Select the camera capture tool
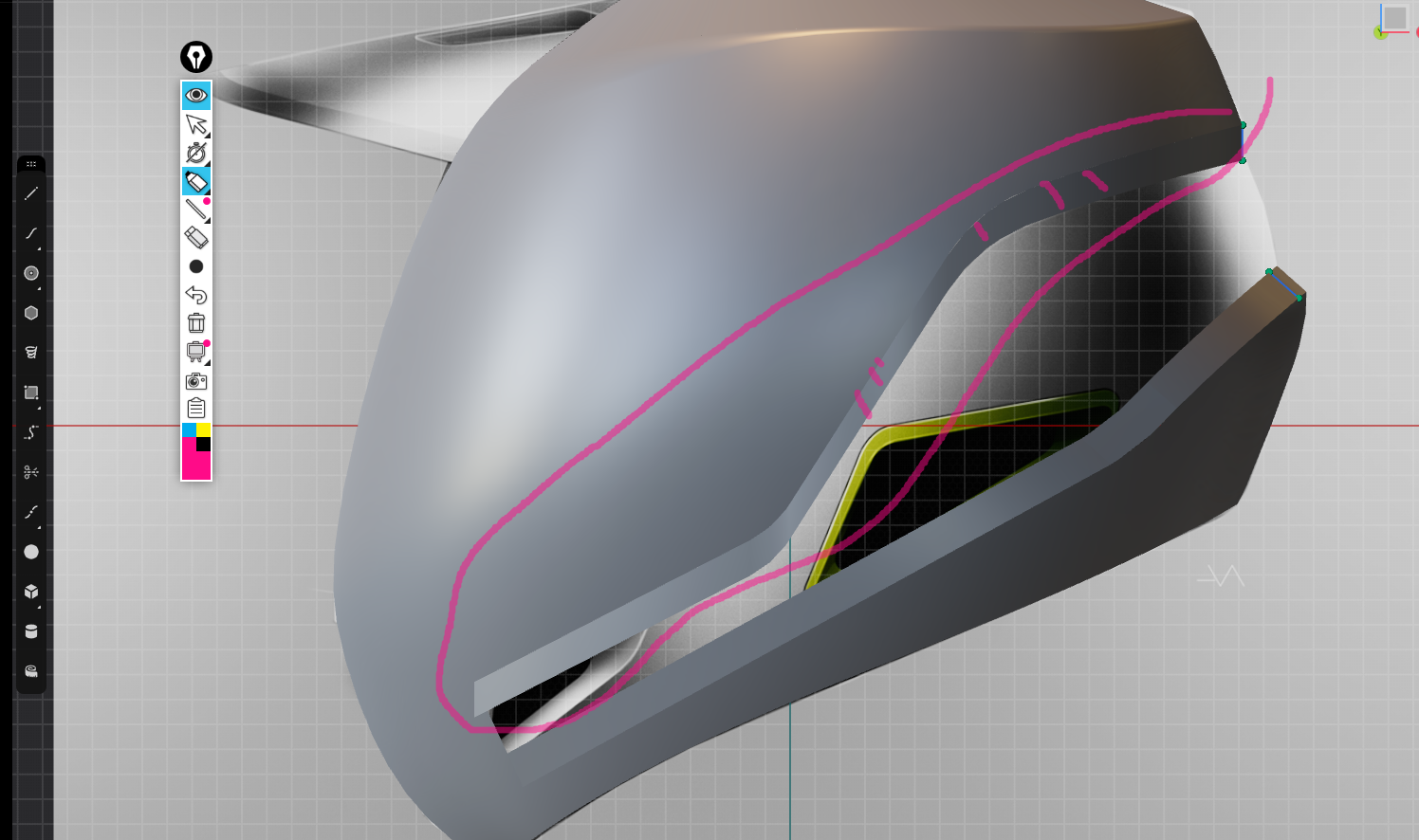The width and height of the screenshot is (1419, 840). (x=195, y=381)
